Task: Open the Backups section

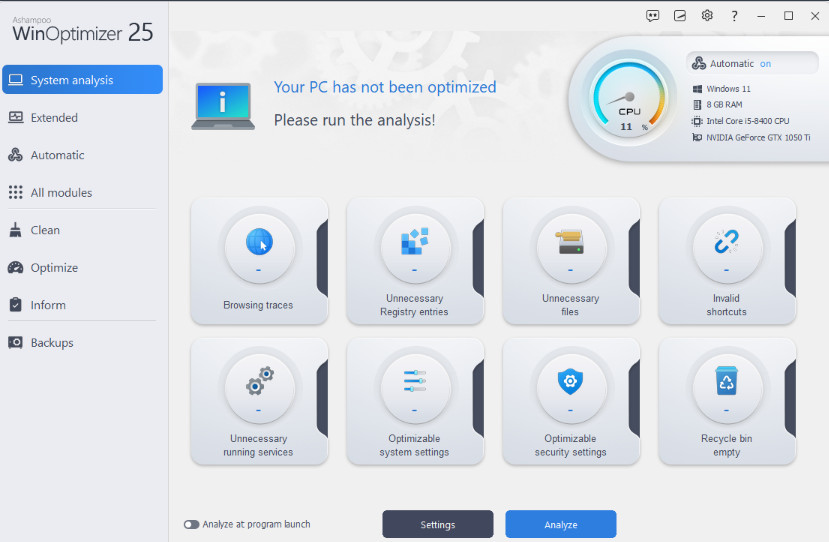Action: (82, 343)
